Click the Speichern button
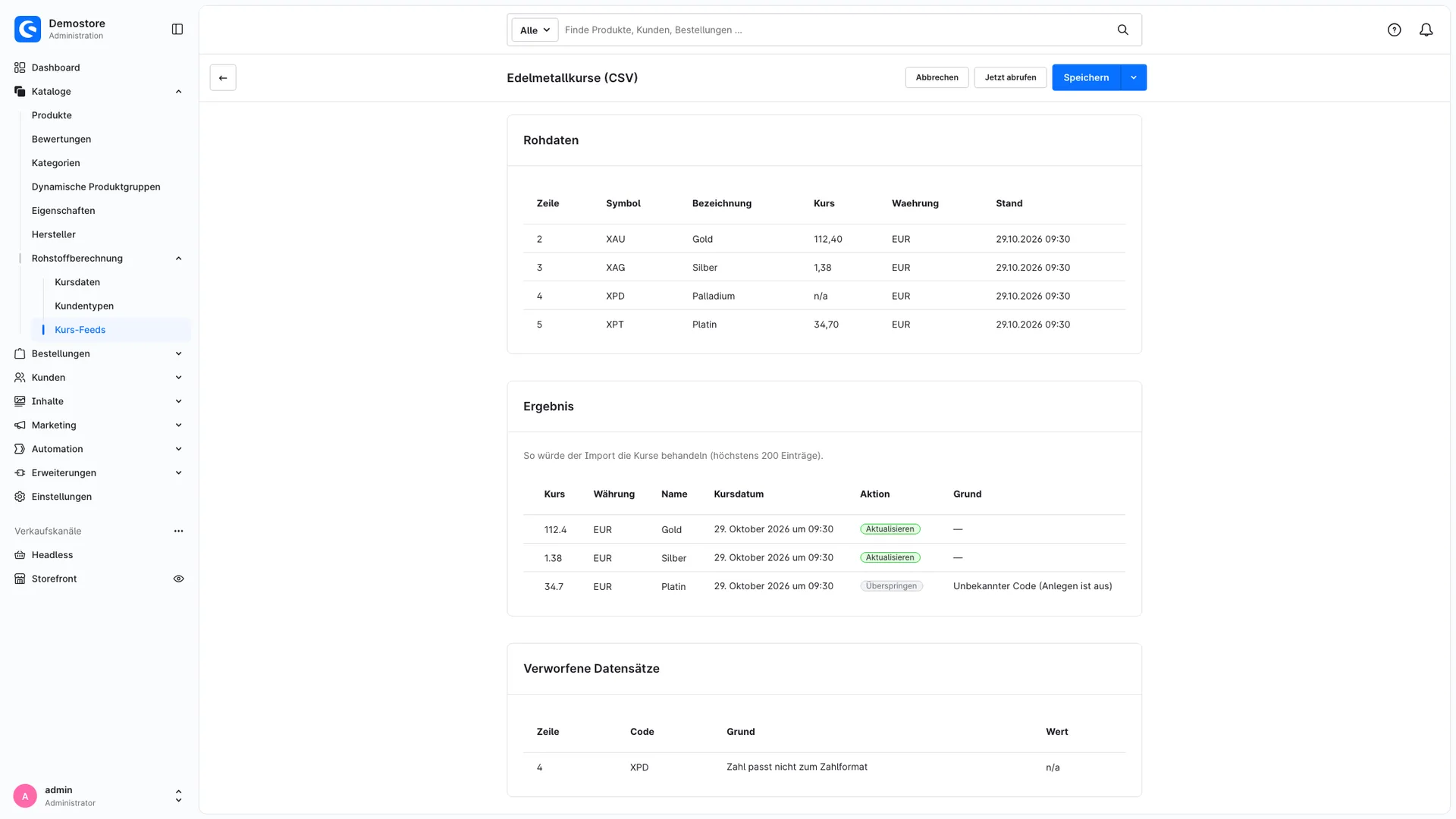Image resolution: width=1456 pixels, height=819 pixels. coord(1086,77)
